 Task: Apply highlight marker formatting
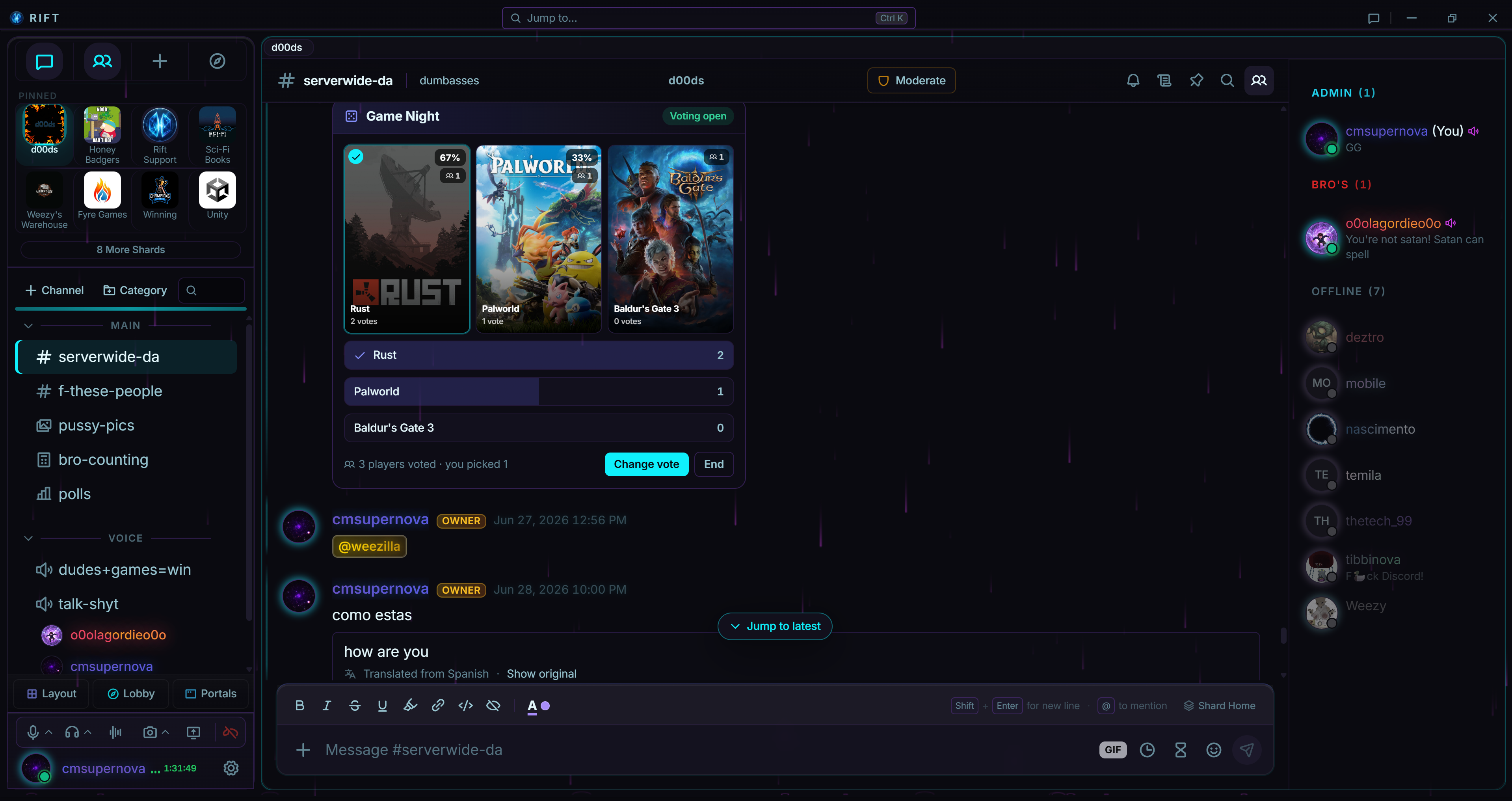[410, 705]
